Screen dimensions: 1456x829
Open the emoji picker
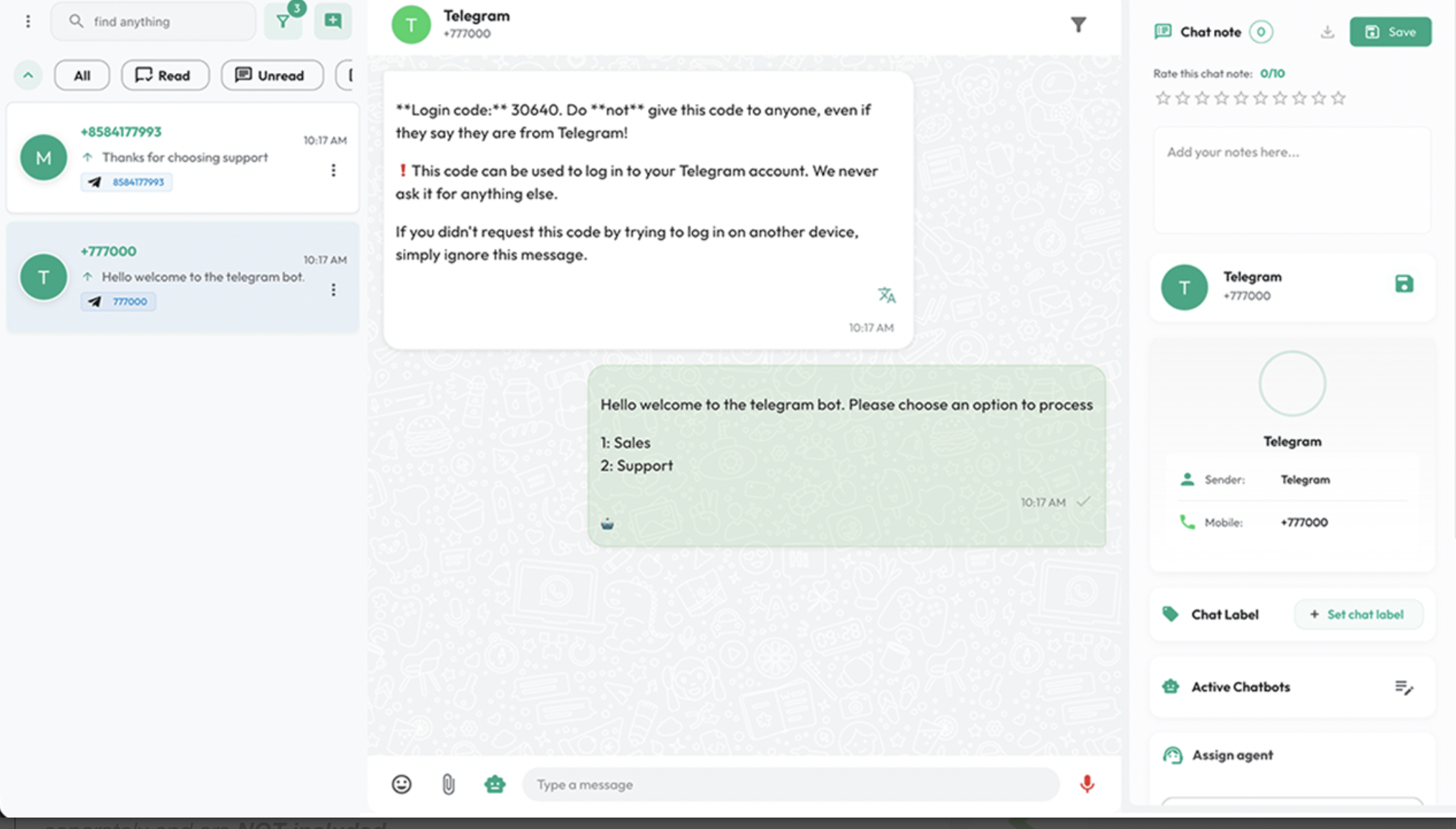pos(402,785)
